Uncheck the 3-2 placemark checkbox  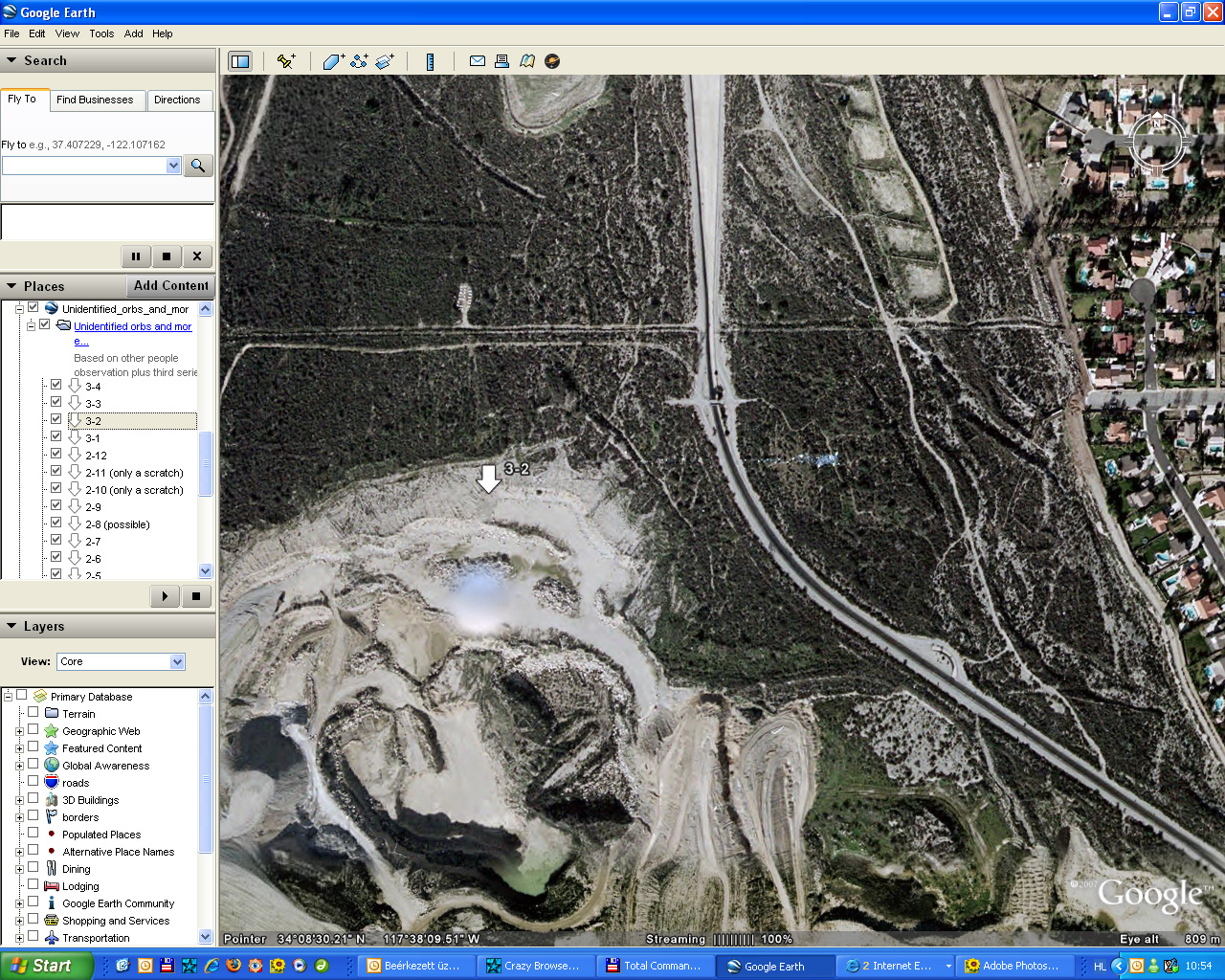click(x=56, y=419)
